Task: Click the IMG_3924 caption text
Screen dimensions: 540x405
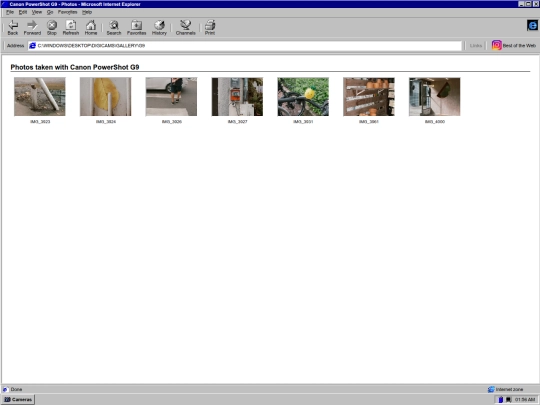Action: 106,122
